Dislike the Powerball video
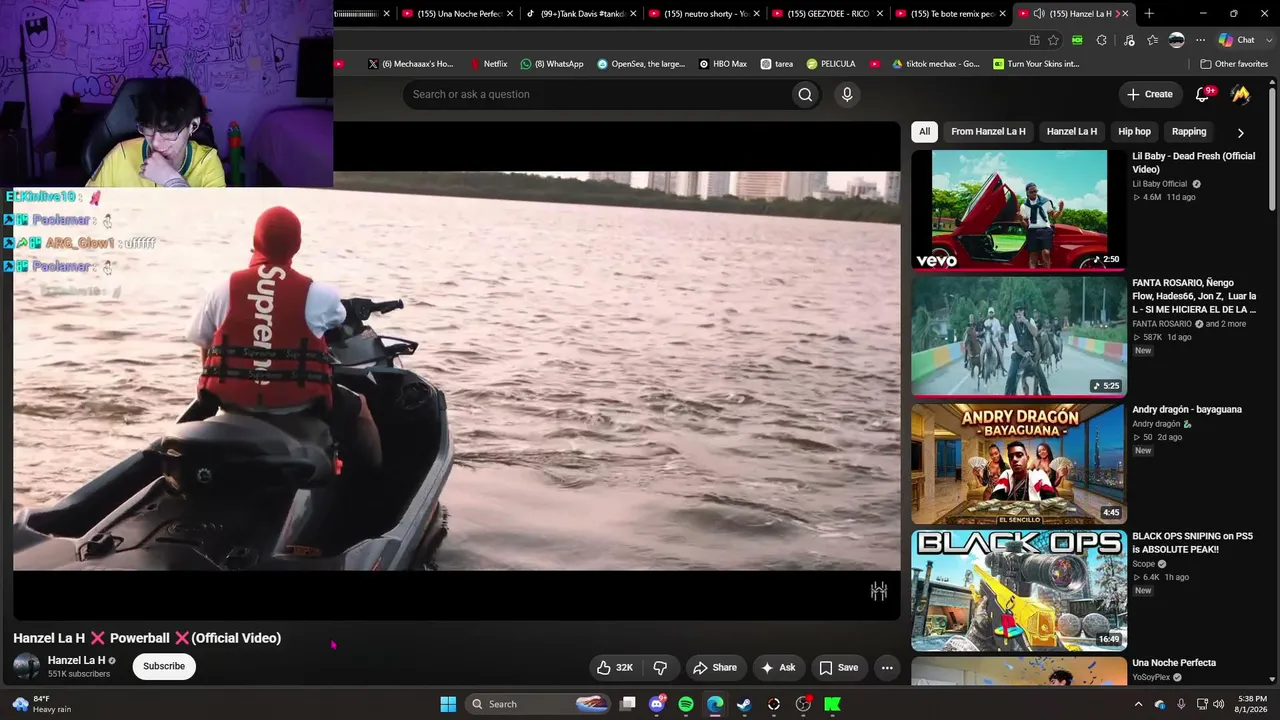Image resolution: width=1280 pixels, height=720 pixels. point(660,667)
